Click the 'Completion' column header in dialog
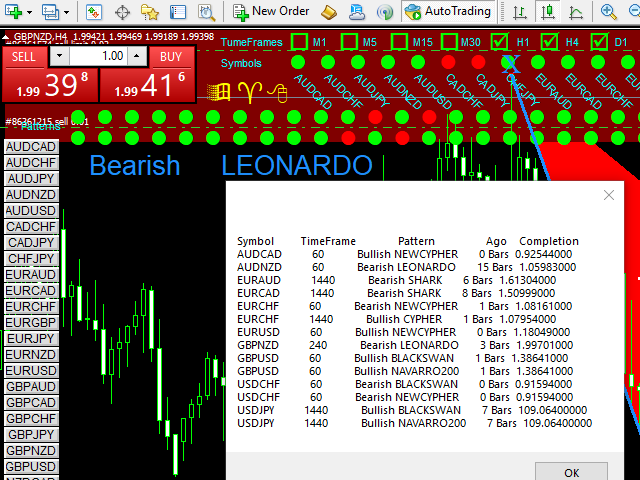This screenshot has height=480, width=640. [549, 241]
